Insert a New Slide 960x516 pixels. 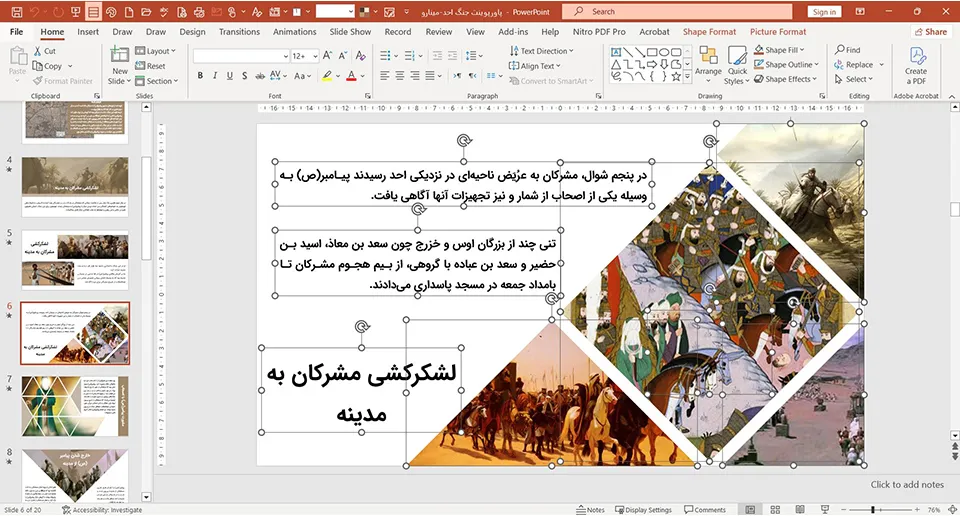coord(119,65)
